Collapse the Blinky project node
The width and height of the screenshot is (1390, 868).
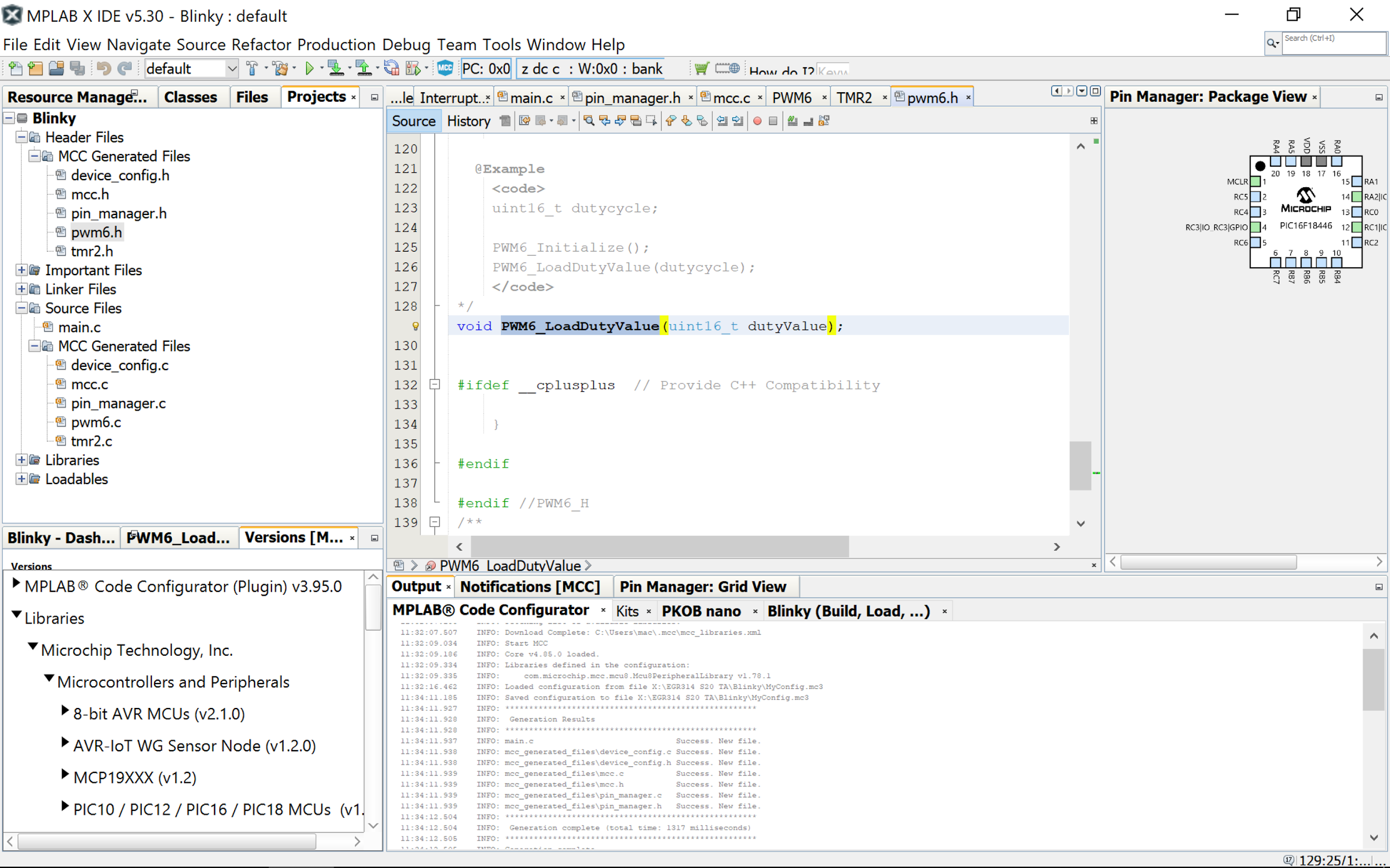(x=8, y=118)
